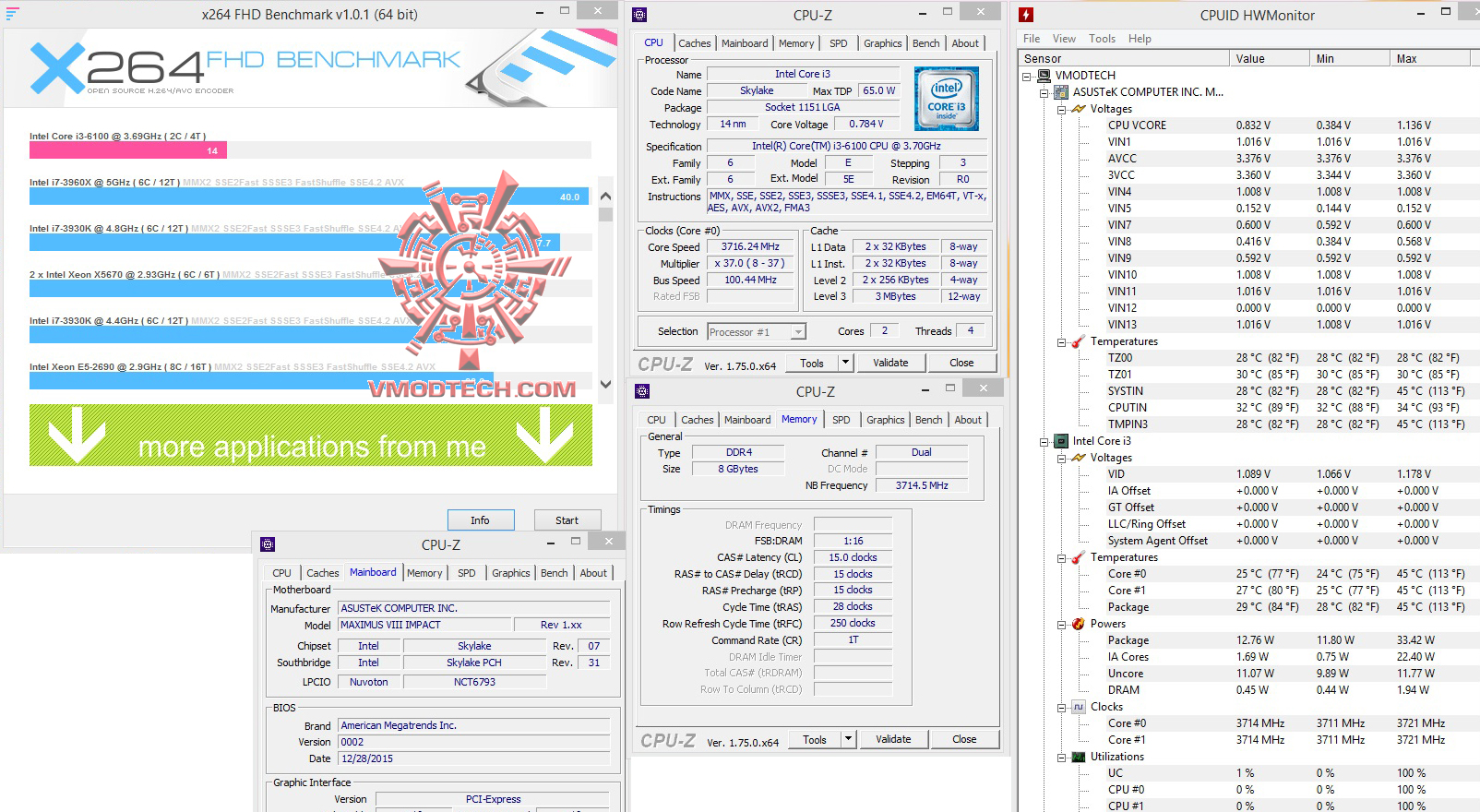Collapse the Temperatures group containing SYSTIN
Screen dimensions: 1480x812
1062,341
